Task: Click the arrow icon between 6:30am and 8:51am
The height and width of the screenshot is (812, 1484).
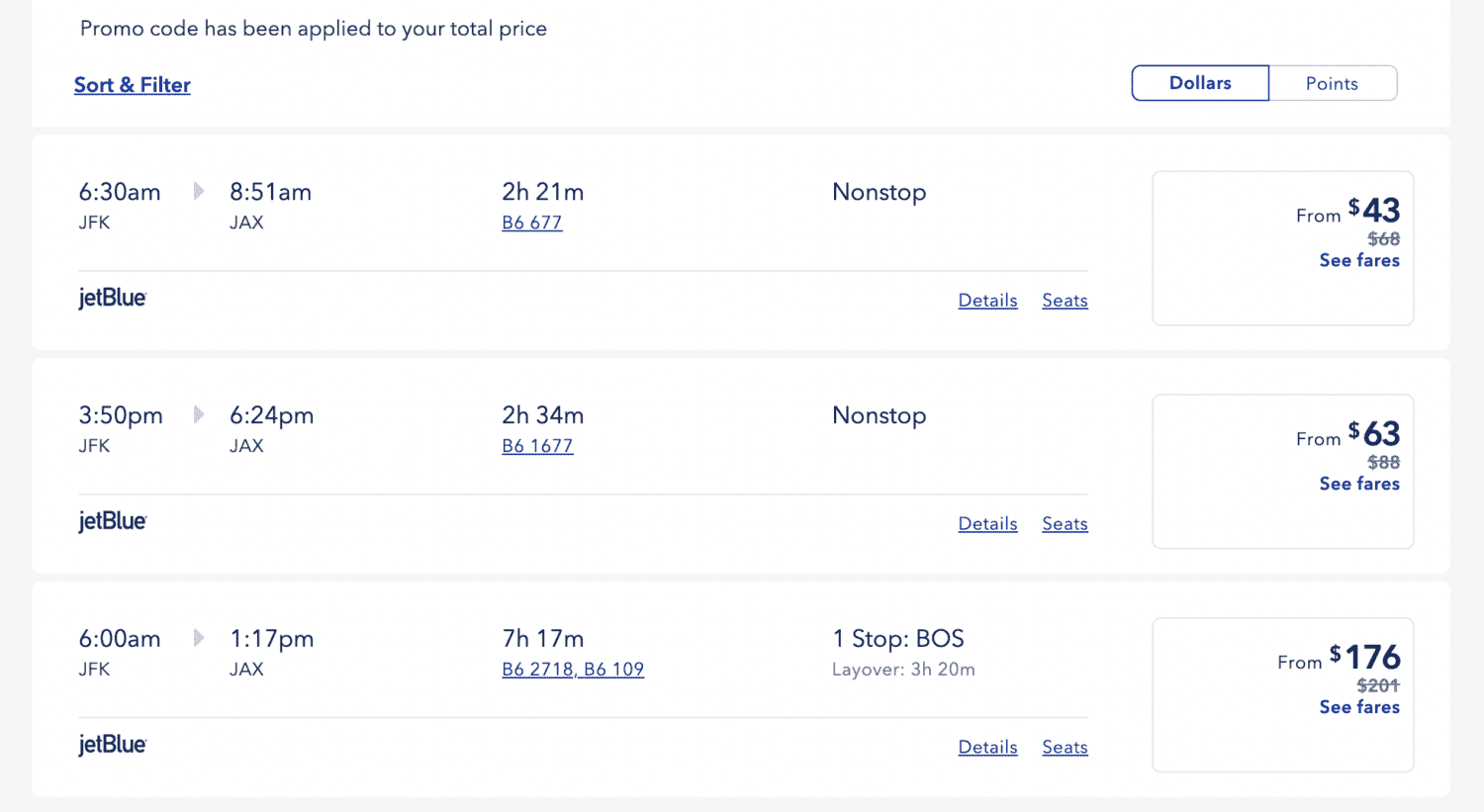Action: pos(198,193)
